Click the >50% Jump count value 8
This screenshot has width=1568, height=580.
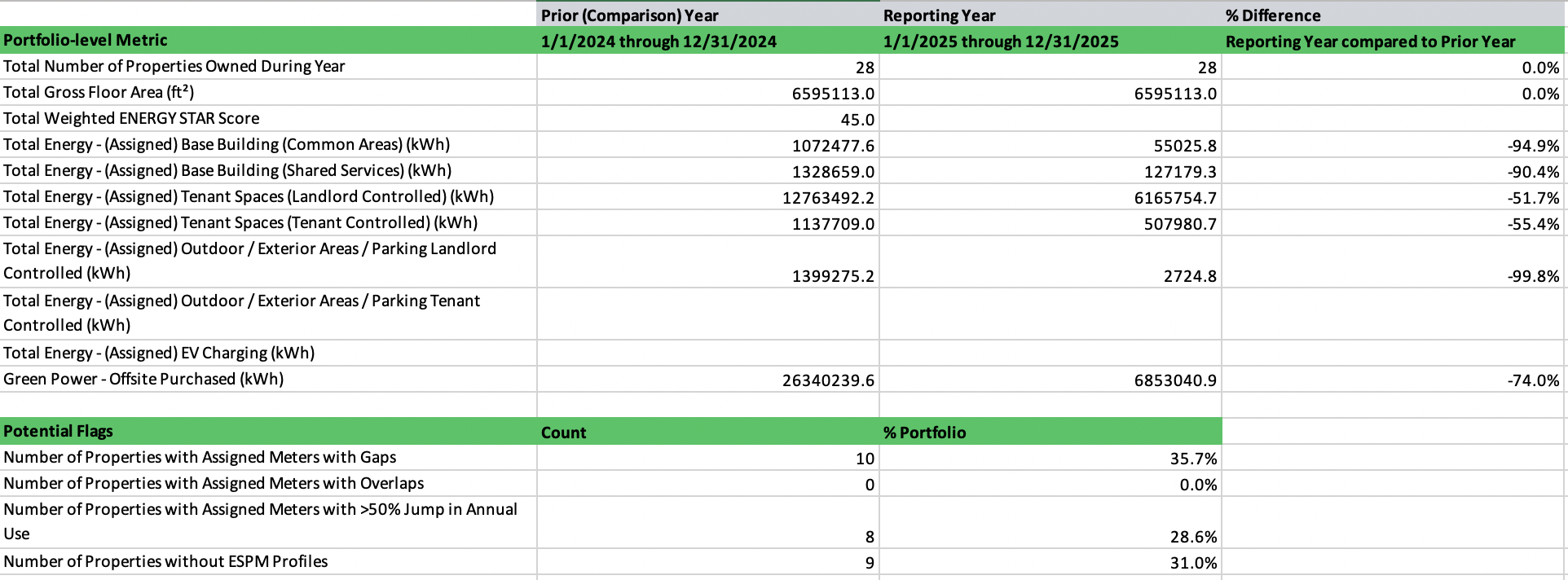[x=708, y=522]
